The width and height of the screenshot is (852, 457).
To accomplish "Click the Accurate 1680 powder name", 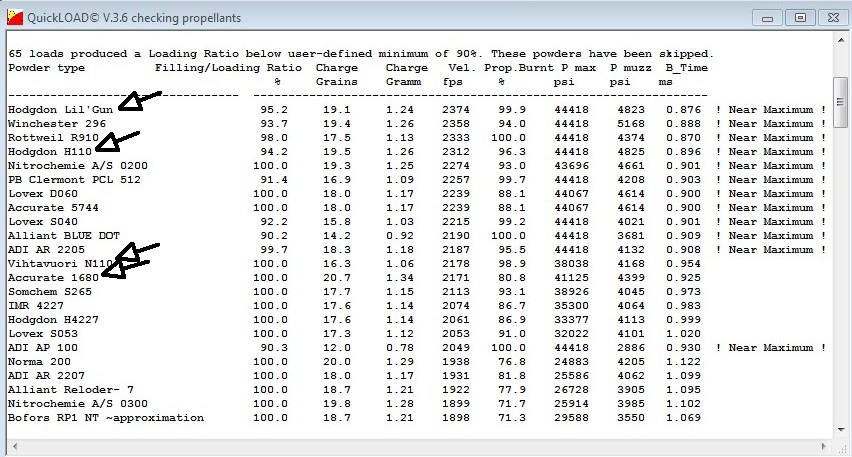I will (53, 278).
